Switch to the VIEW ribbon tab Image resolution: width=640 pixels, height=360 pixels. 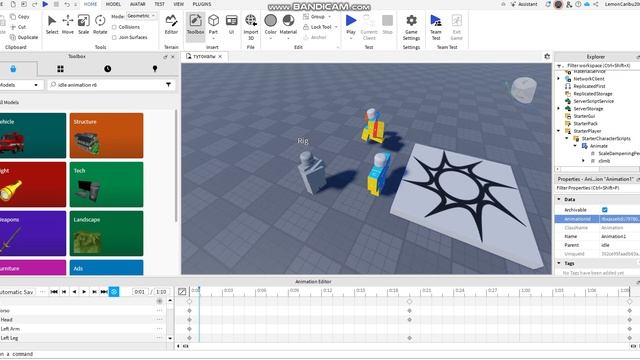(178, 4)
